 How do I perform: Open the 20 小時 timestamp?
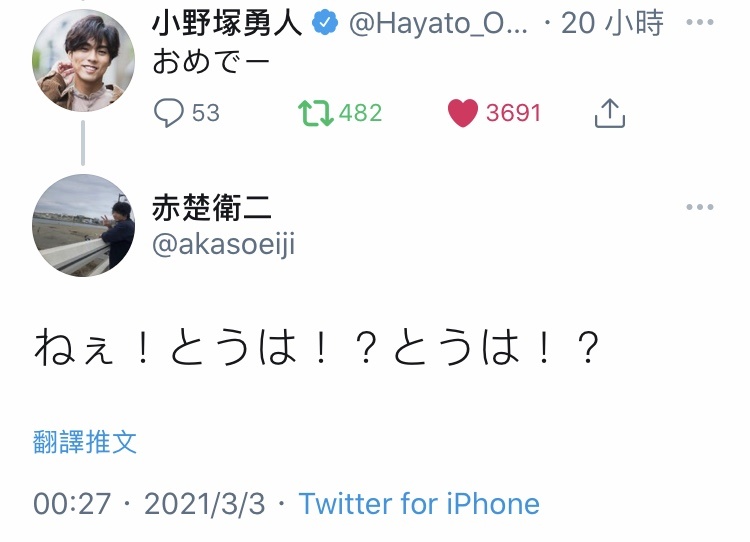pyautogui.click(x=612, y=22)
